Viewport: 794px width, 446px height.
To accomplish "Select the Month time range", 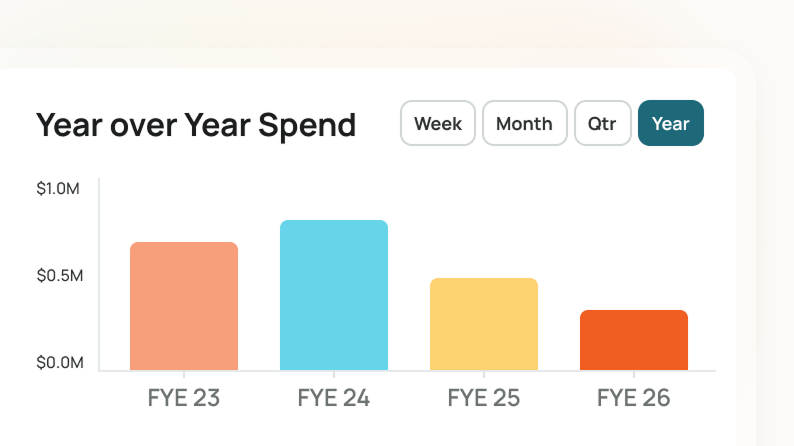I will pyautogui.click(x=524, y=124).
